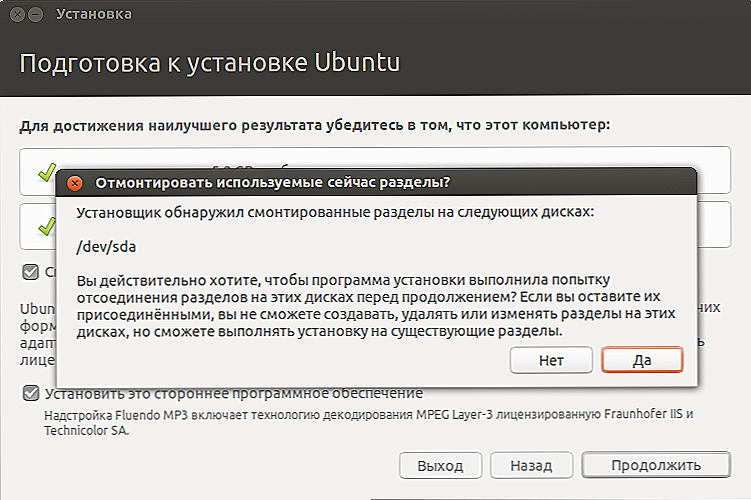Click the second green checkmark icon

[46, 226]
